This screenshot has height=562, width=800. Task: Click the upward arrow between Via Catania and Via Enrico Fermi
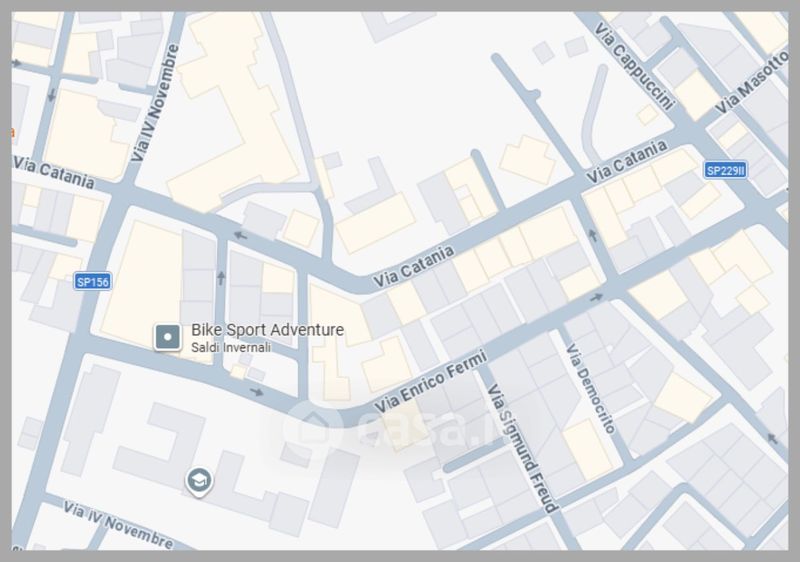coord(591,237)
